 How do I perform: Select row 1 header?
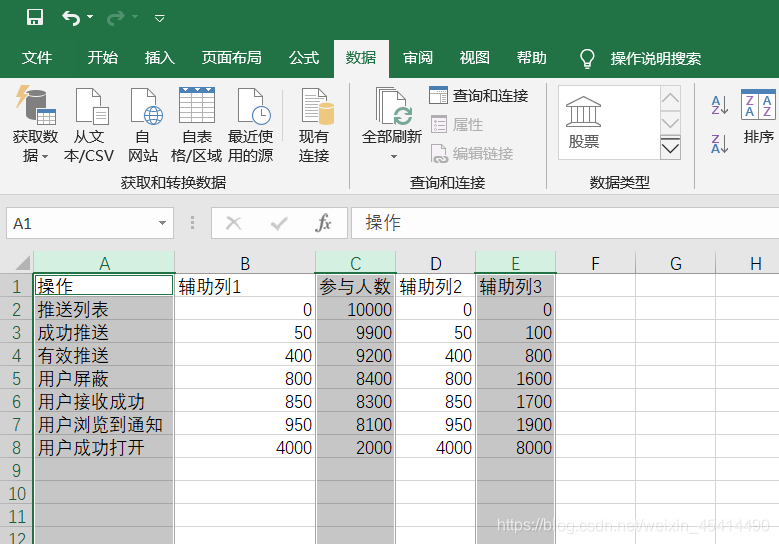pyautogui.click(x=16, y=286)
